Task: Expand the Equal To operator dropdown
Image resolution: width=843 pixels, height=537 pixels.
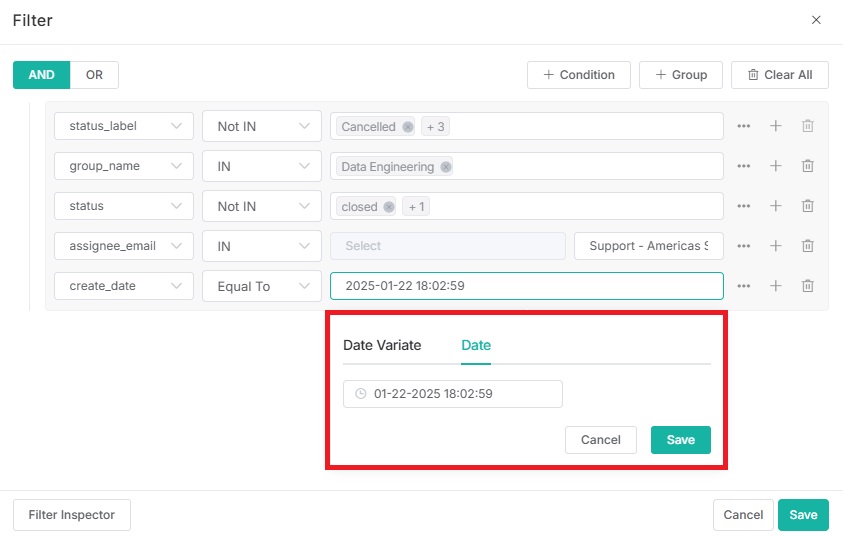Action: point(261,286)
